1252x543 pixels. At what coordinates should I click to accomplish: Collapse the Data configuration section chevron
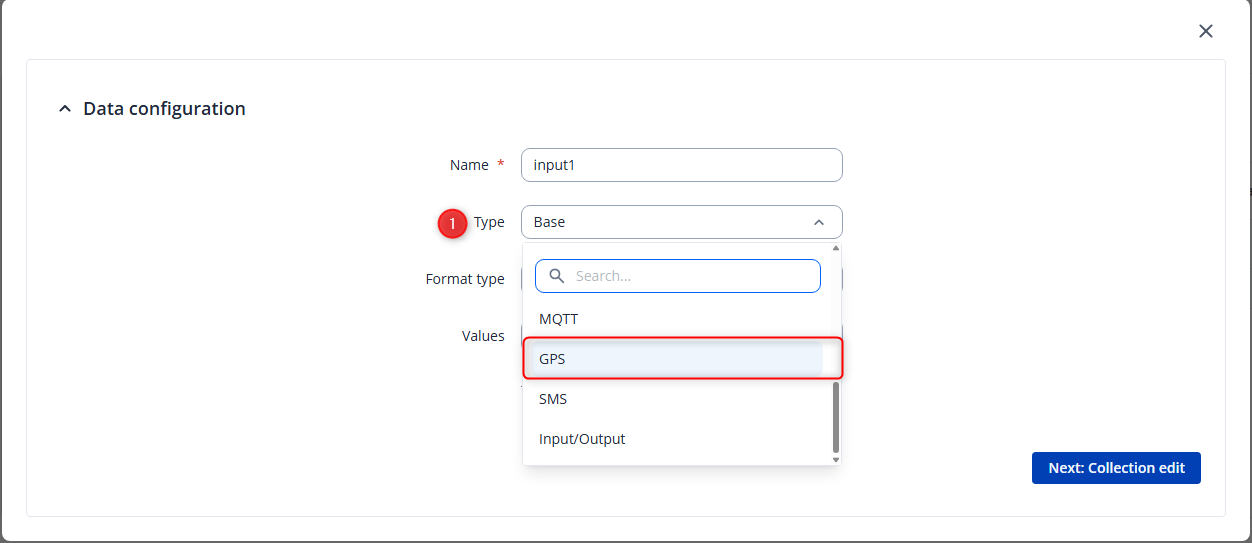tap(65, 109)
